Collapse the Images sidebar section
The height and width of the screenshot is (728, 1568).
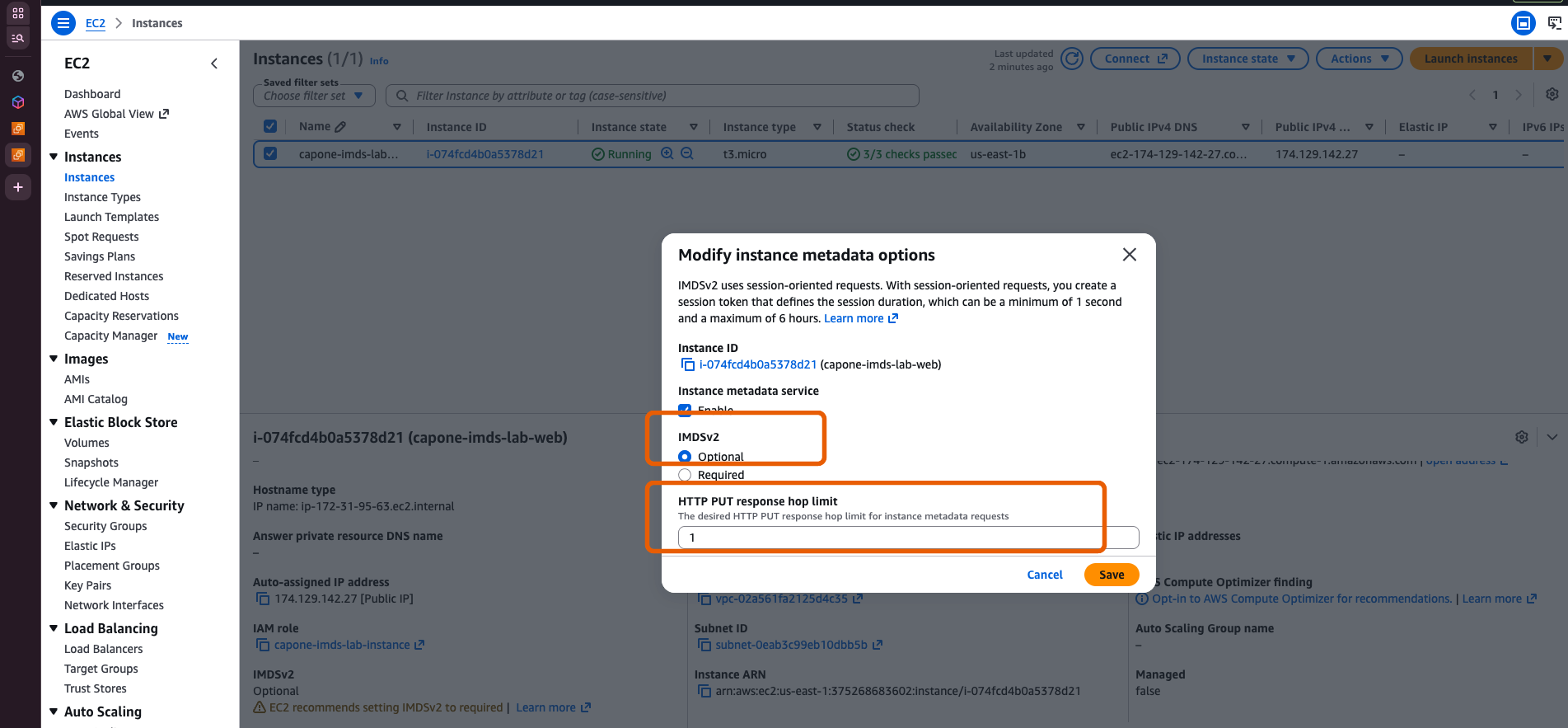click(x=54, y=359)
